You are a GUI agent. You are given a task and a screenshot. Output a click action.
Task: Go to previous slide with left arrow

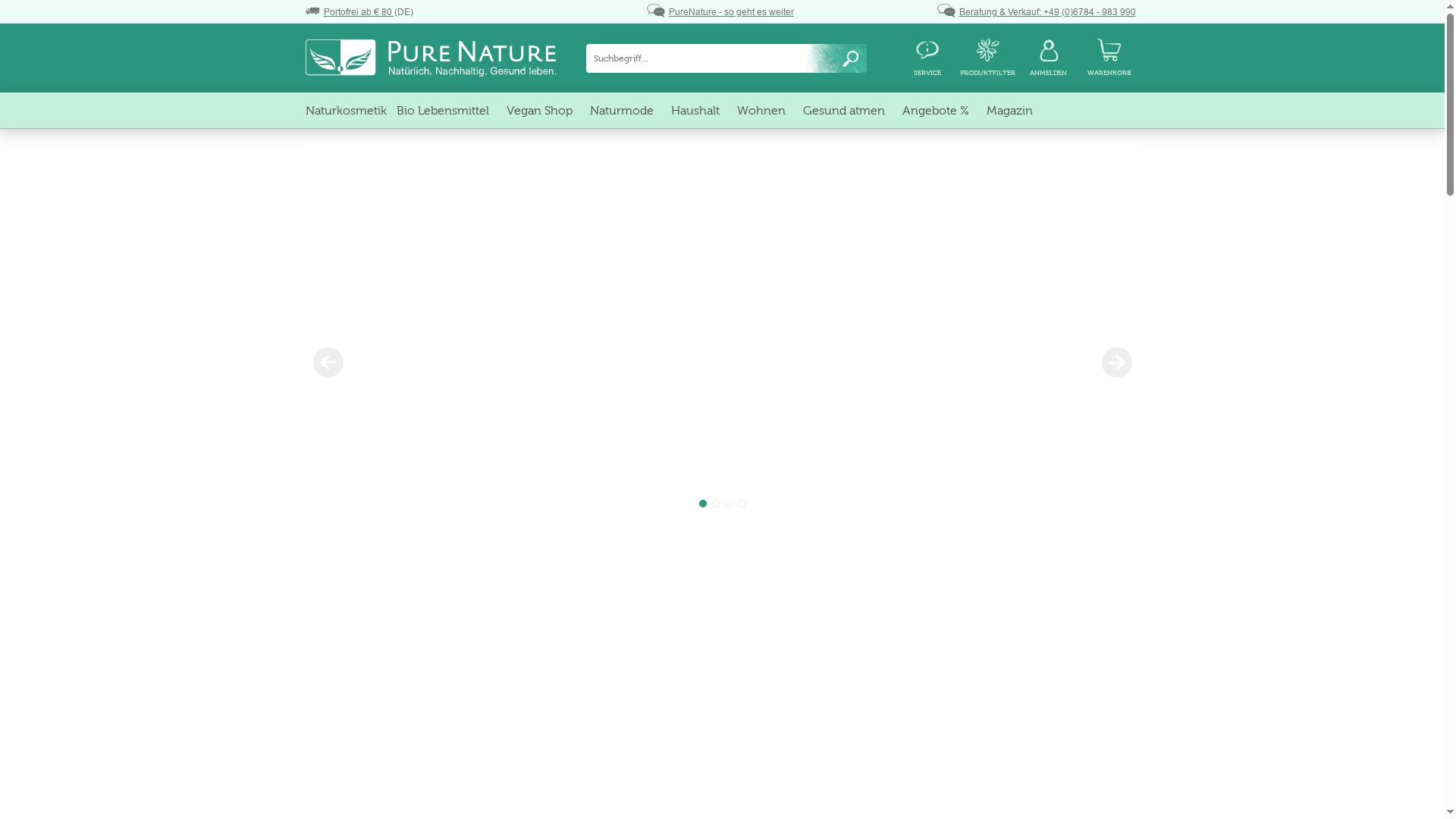pos(328,362)
